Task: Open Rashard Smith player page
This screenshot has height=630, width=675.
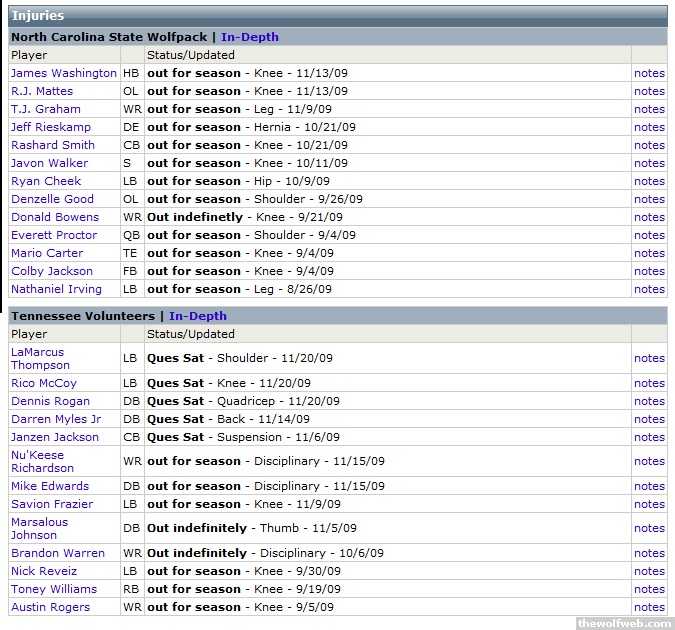Action: click(53, 145)
